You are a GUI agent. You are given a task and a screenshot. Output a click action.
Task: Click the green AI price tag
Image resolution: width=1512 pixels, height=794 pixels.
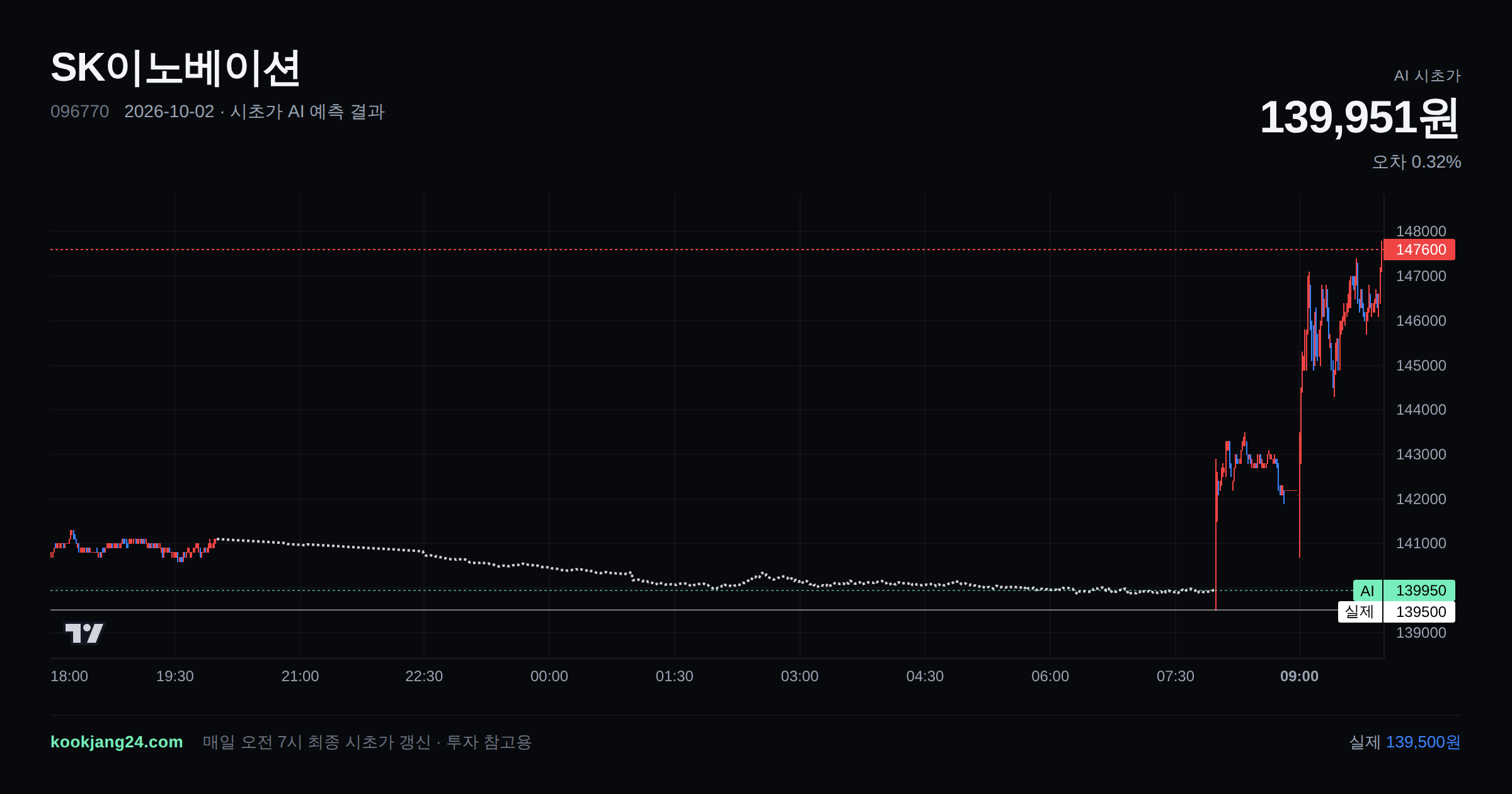click(x=1368, y=590)
